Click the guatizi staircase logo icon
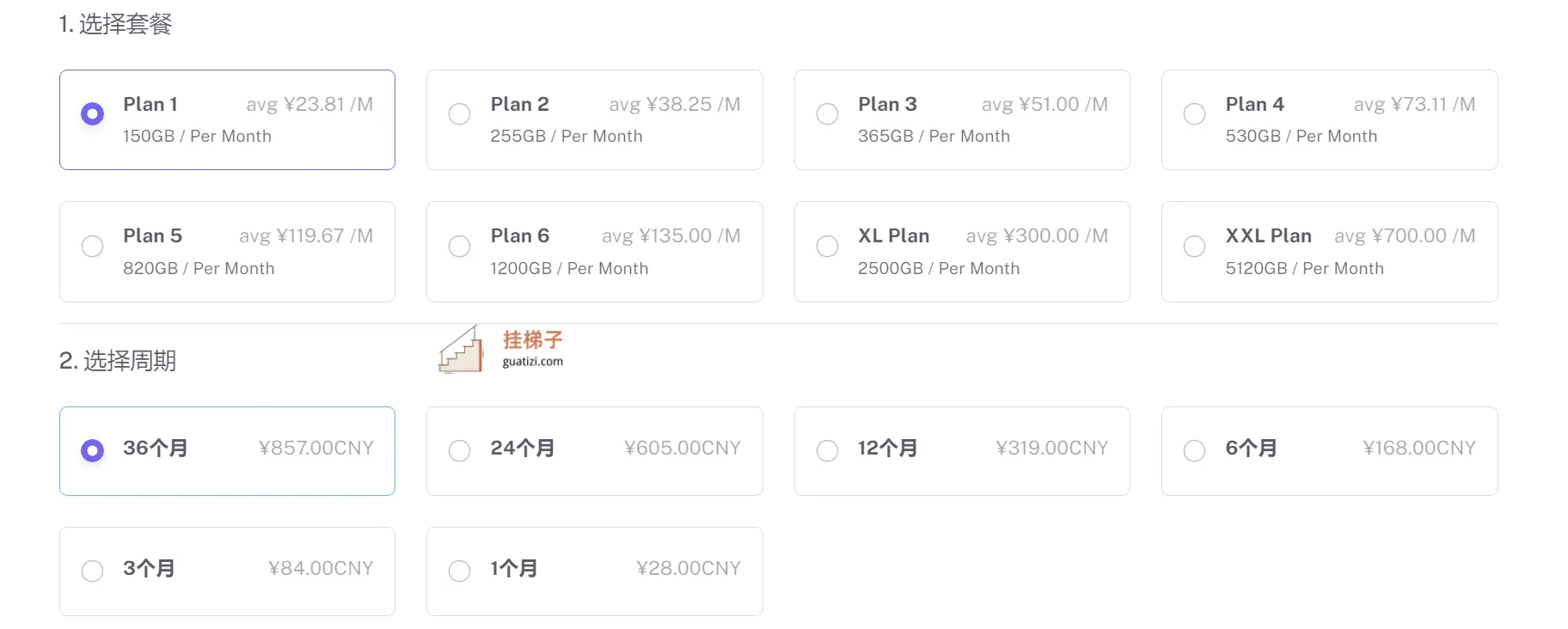 (x=461, y=349)
